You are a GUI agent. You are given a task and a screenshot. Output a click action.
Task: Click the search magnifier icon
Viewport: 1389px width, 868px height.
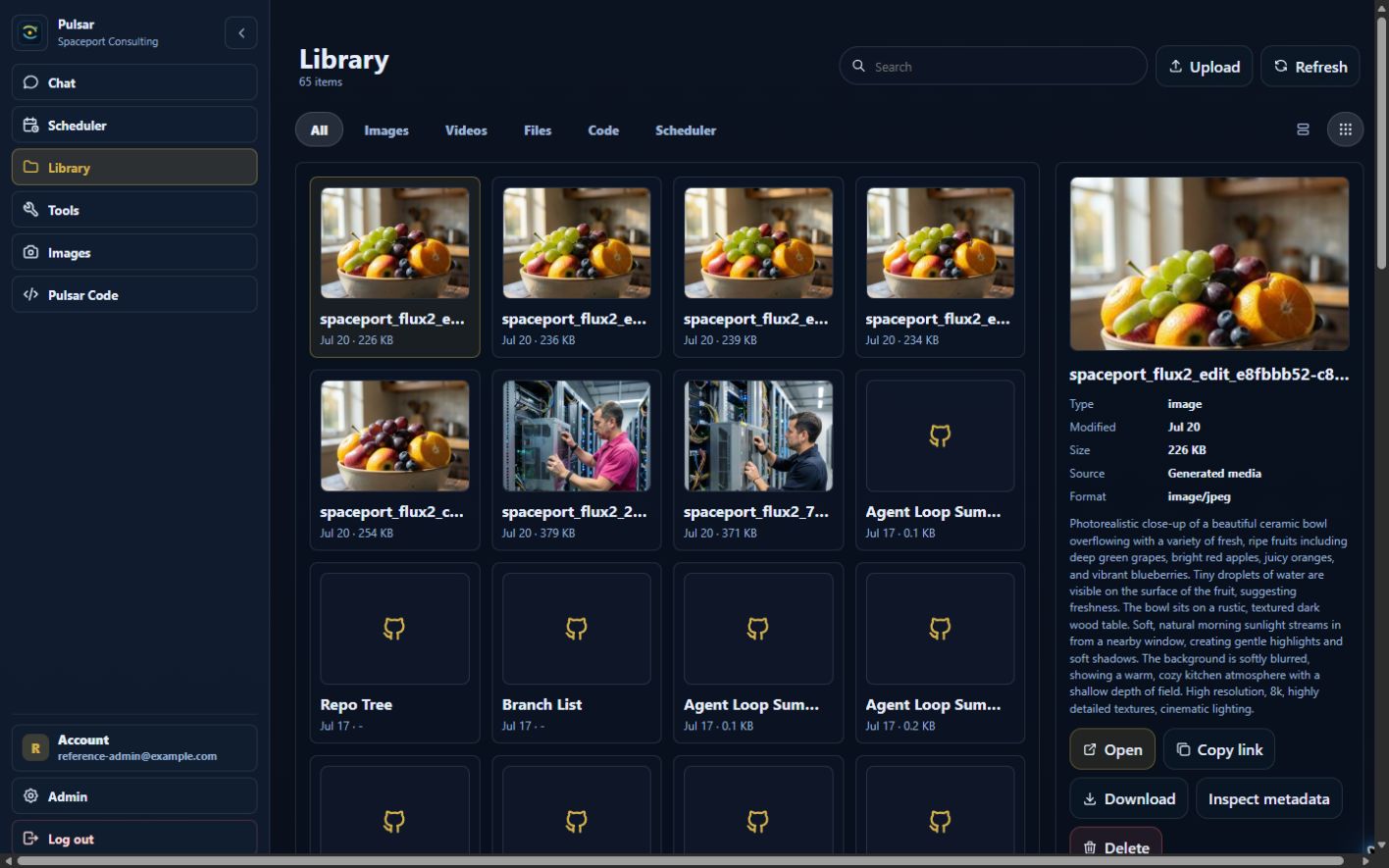(x=858, y=66)
